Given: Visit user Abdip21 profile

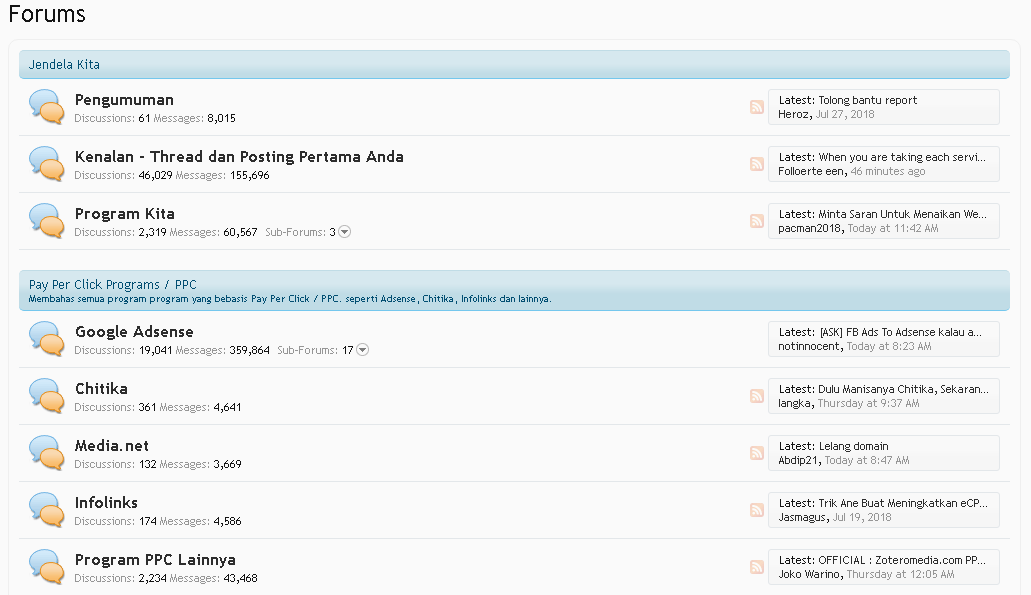Looking at the screenshot, I should click(799, 461).
